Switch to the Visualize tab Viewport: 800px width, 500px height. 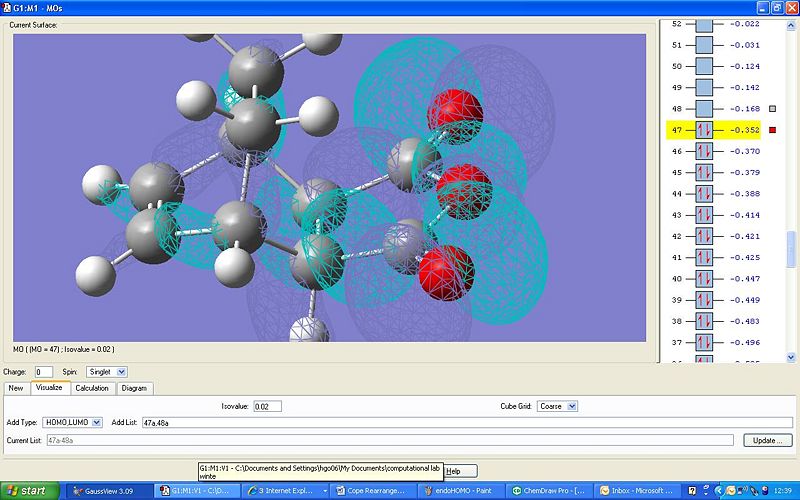[49, 387]
